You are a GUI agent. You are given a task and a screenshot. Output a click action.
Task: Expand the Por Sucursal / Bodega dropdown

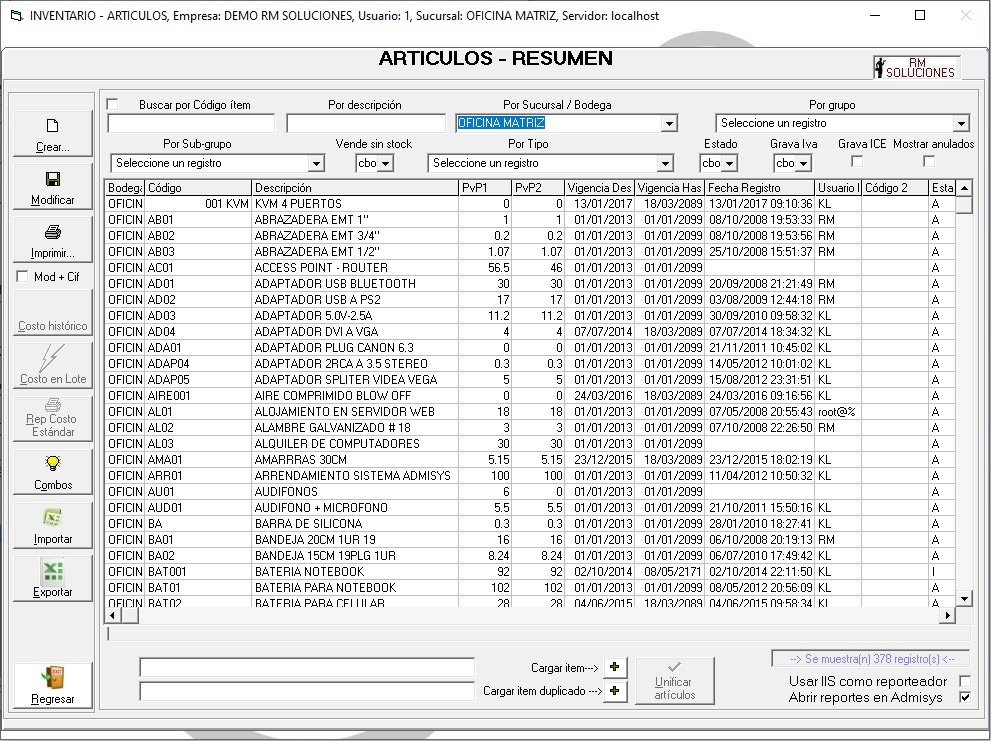(x=669, y=124)
